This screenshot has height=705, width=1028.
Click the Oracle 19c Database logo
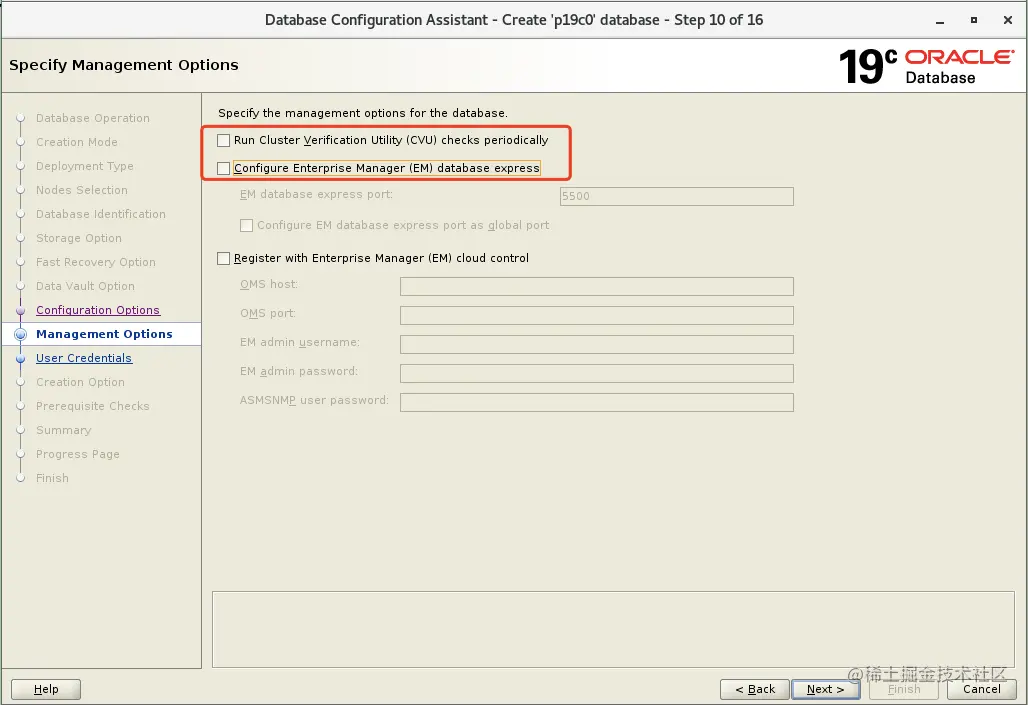(x=926, y=66)
